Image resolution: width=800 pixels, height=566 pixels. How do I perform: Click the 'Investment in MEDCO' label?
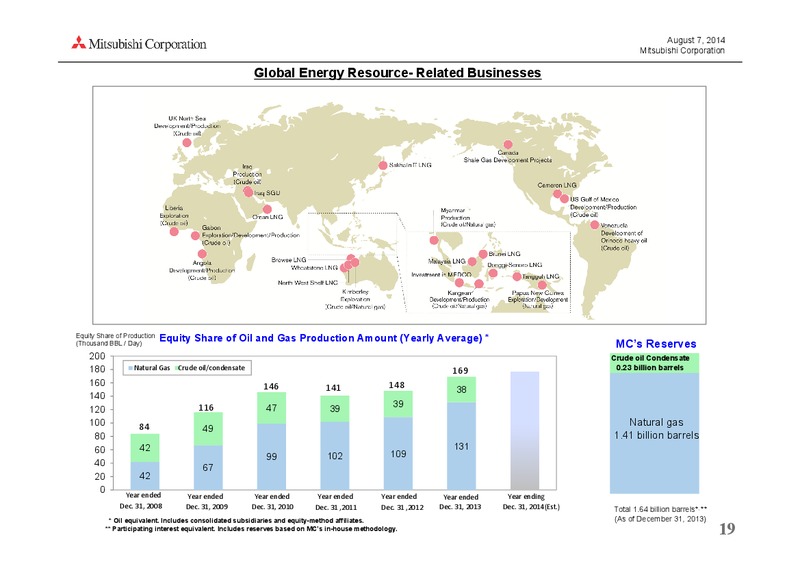coord(441,275)
